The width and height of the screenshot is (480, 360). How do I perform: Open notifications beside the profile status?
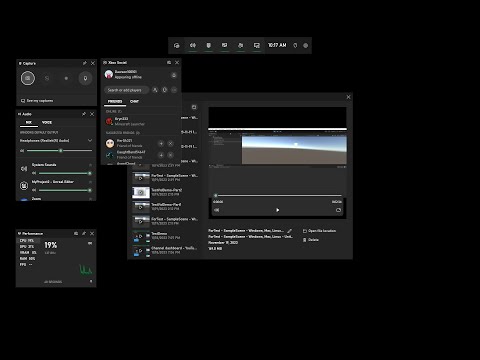[x=174, y=75]
